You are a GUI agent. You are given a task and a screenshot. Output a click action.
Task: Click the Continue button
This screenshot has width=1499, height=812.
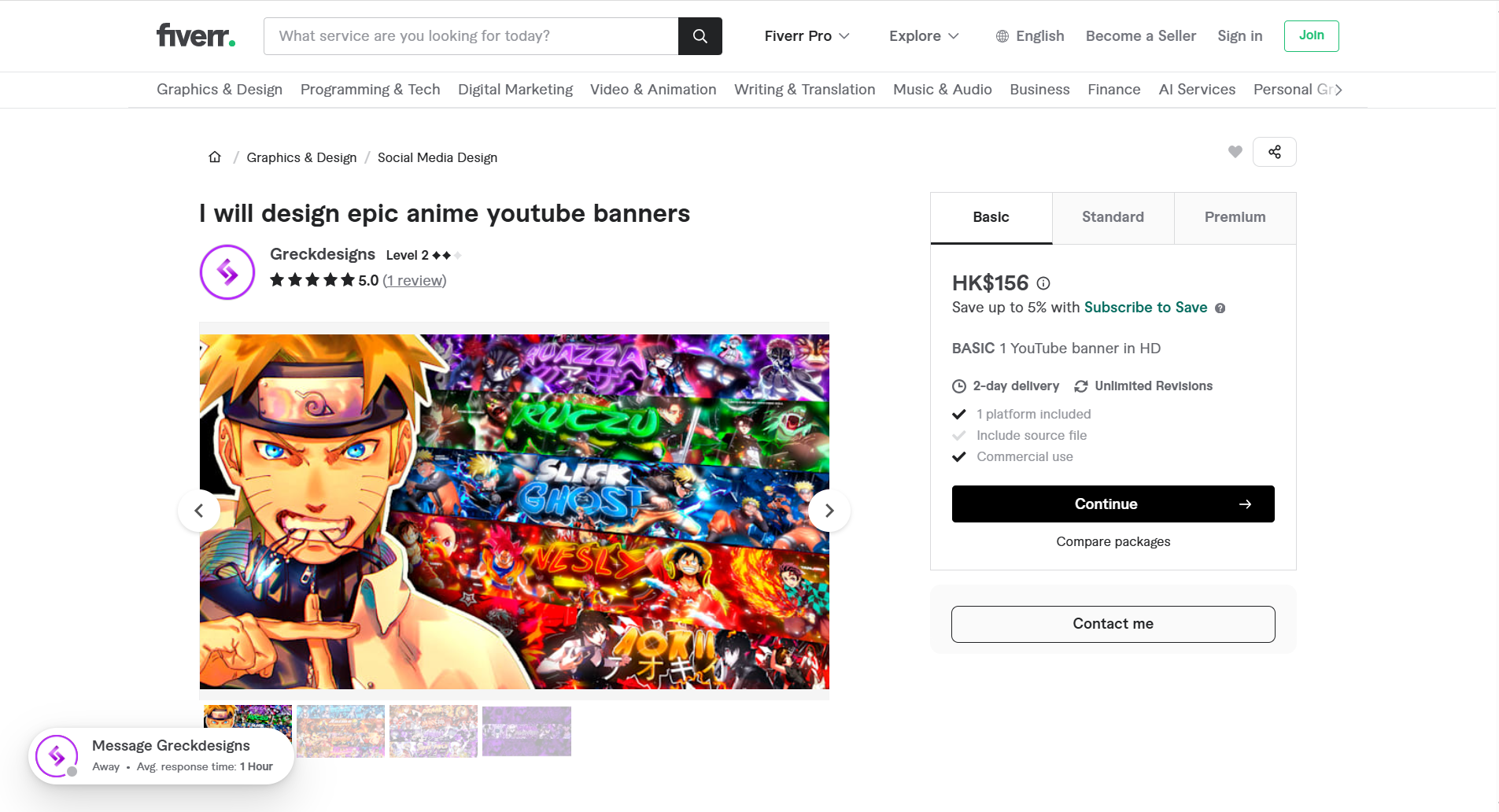pyautogui.click(x=1113, y=504)
